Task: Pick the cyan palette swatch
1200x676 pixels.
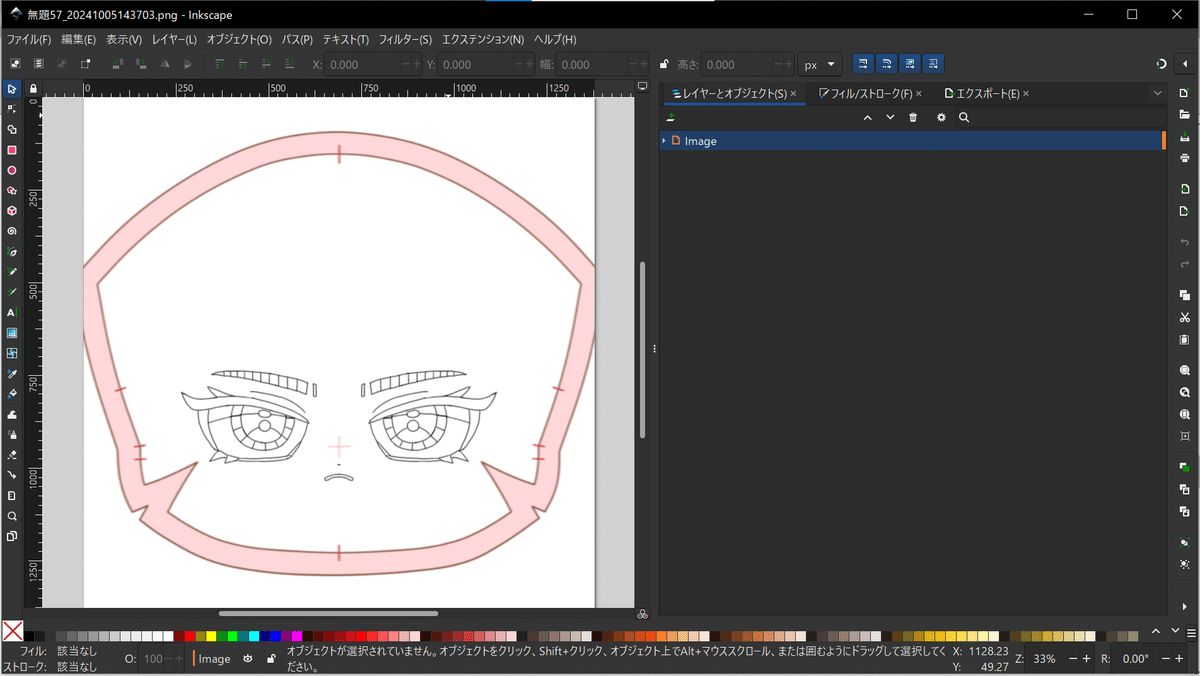Action: pos(254,636)
